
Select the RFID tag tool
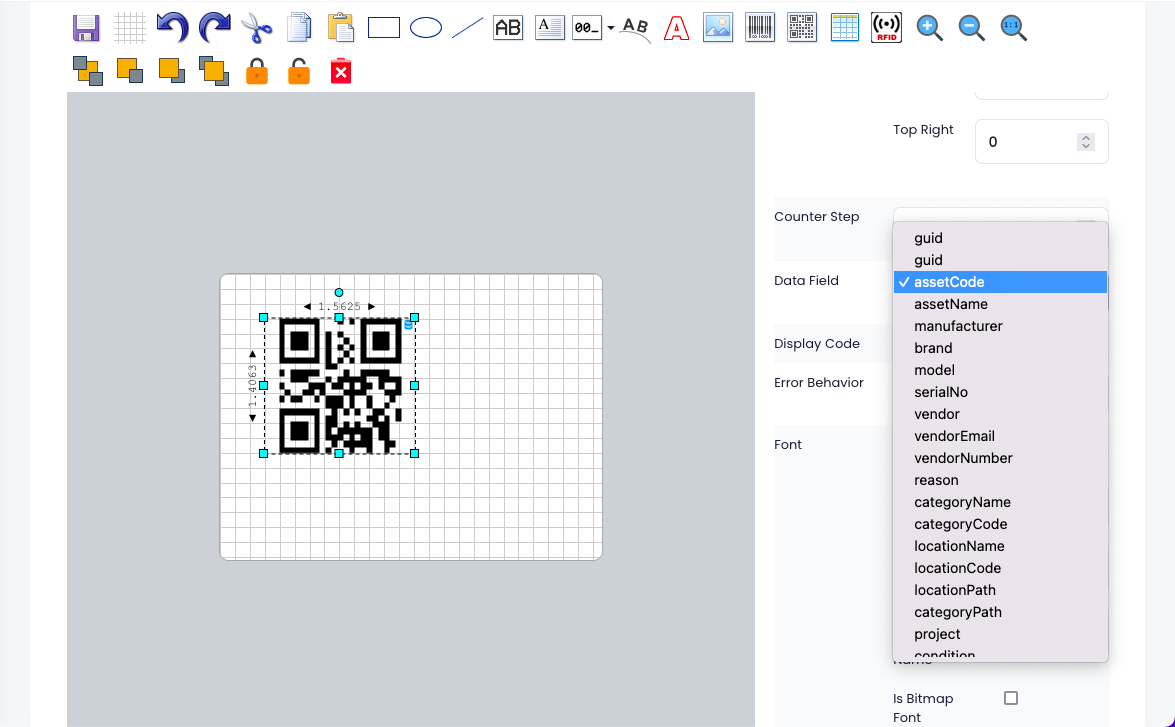pos(886,28)
